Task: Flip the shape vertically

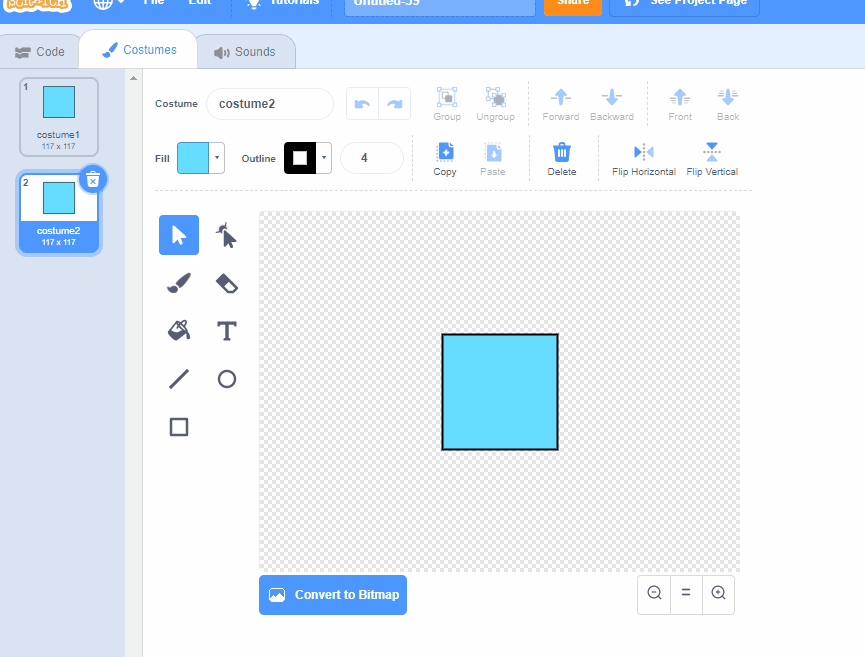Action: pyautogui.click(x=712, y=159)
